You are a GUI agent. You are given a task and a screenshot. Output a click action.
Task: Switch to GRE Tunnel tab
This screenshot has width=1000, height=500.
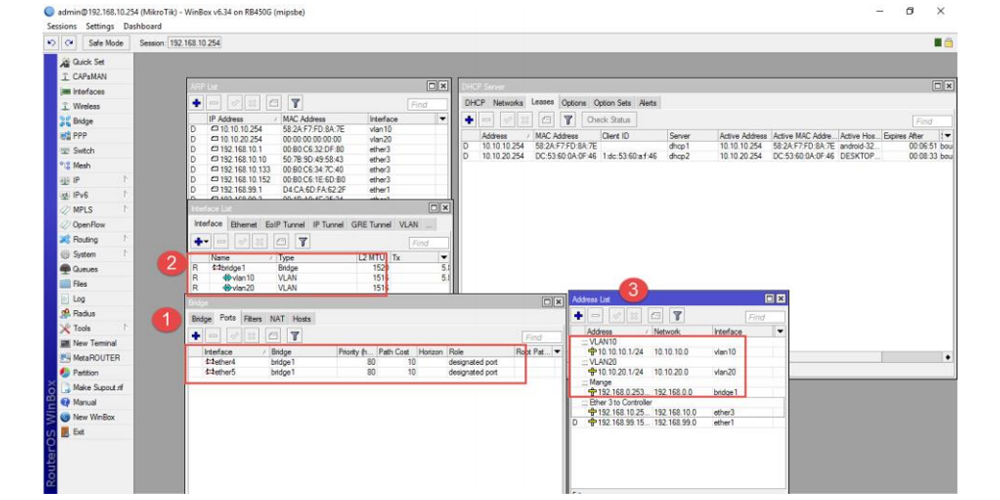click(371, 224)
